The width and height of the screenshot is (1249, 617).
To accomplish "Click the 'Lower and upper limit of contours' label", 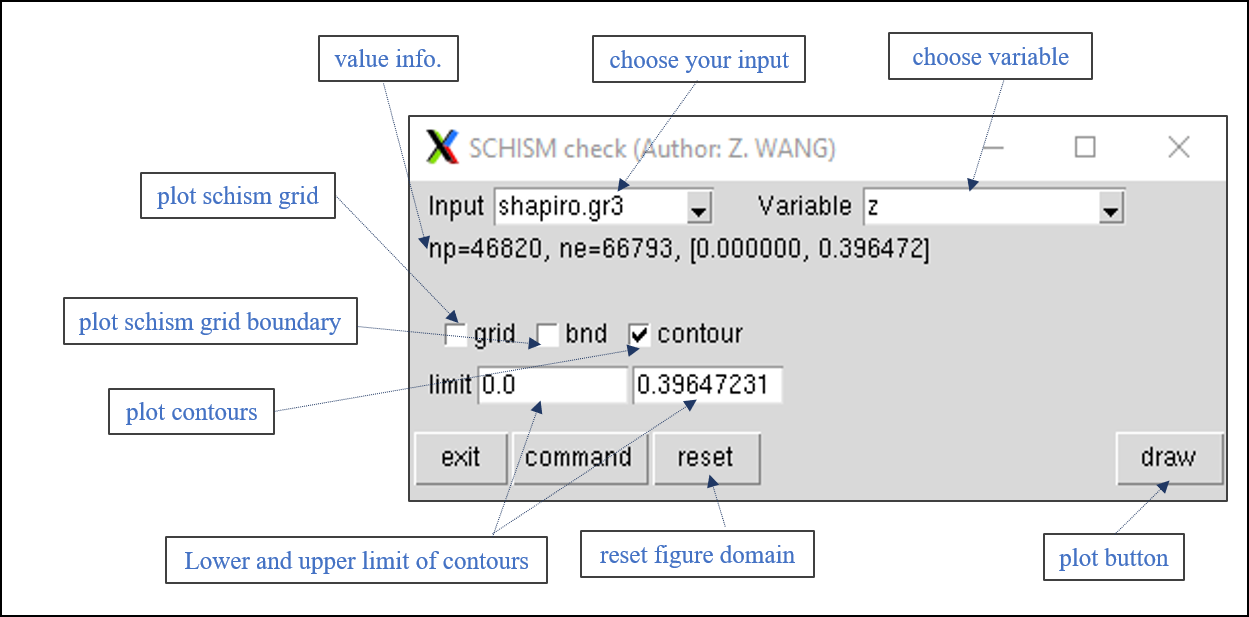I will (x=356, y=560).
